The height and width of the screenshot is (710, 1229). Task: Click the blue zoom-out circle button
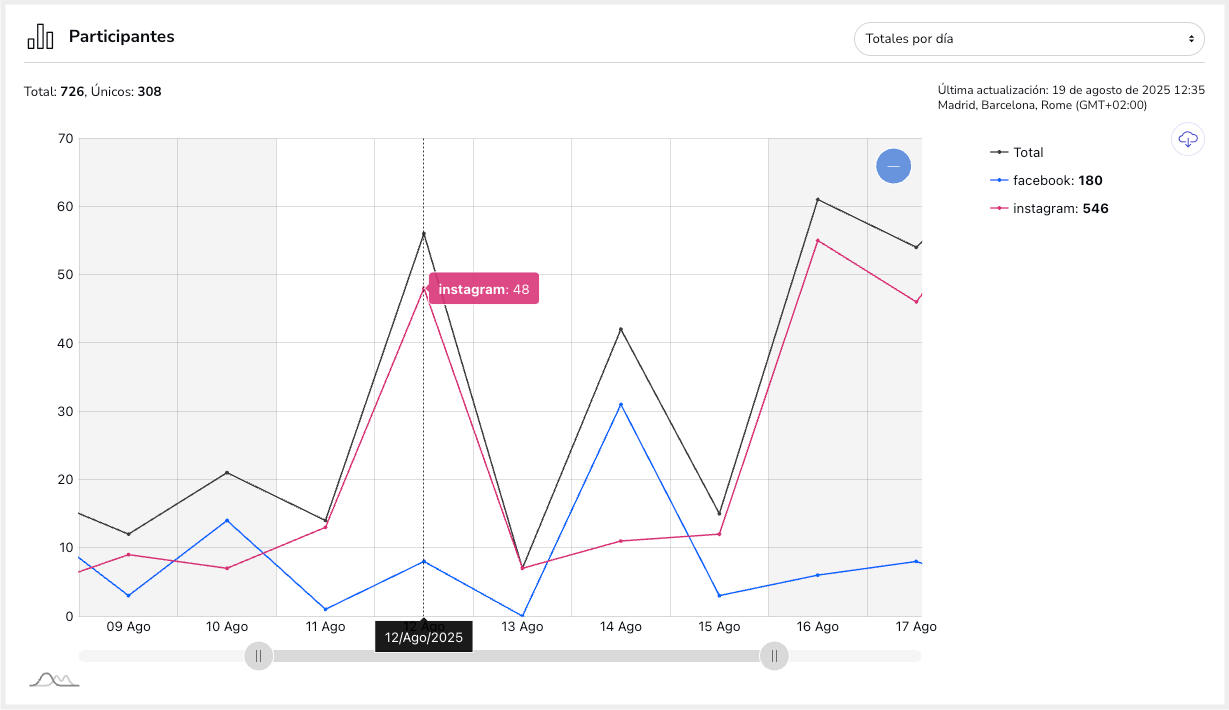point(893,166)
